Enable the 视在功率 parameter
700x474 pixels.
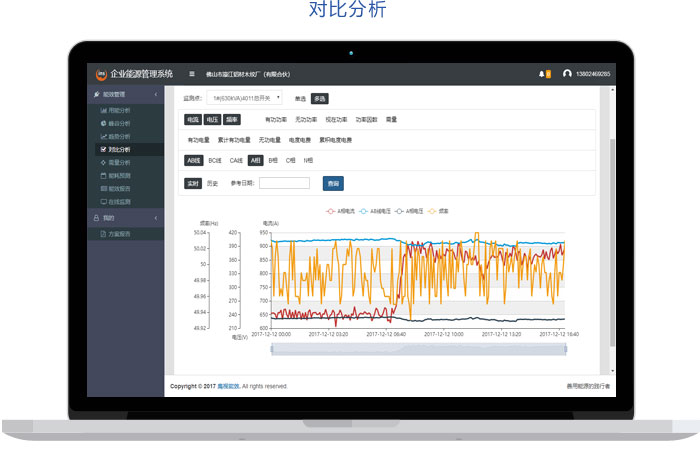coord(336,120)
